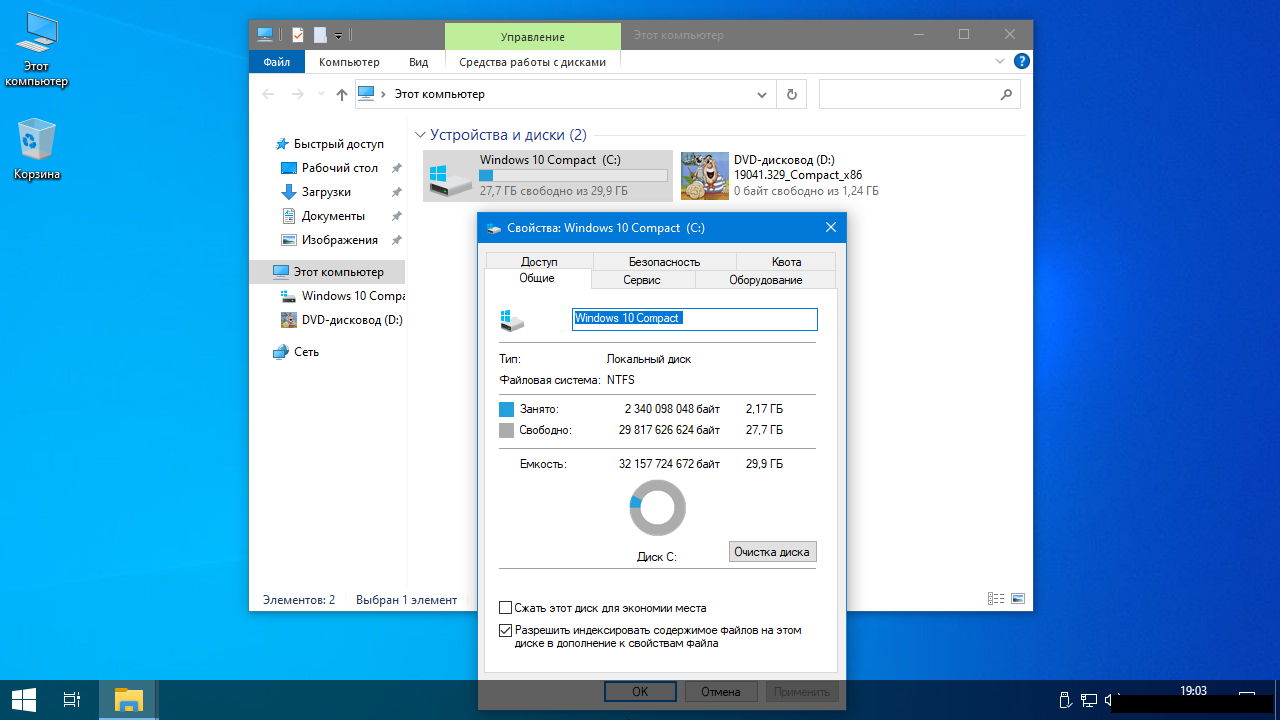Open Загрузки in the navigation pane
1280x720 pixels.
coord(326,192)
